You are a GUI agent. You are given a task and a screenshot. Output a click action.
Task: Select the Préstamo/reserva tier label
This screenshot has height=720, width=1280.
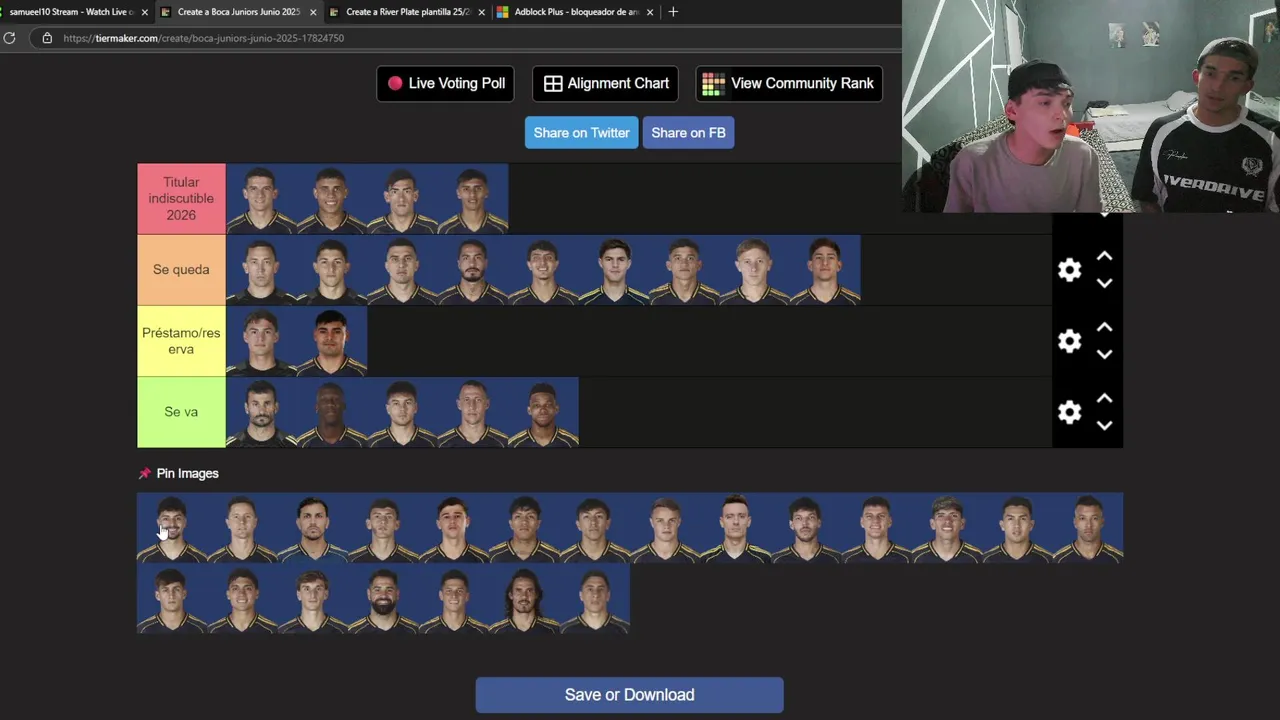pos(181,341)
